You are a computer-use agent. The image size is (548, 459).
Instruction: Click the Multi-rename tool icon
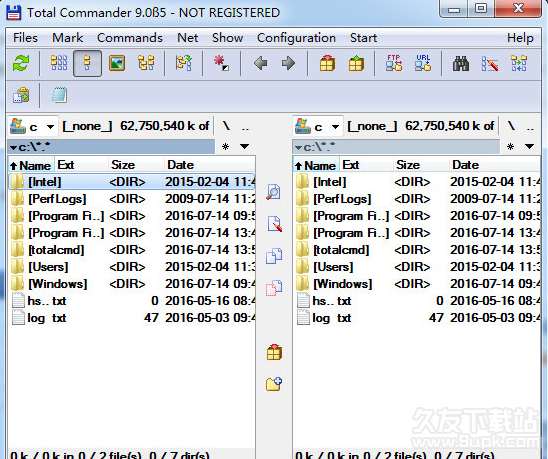[x=490, y=63]
